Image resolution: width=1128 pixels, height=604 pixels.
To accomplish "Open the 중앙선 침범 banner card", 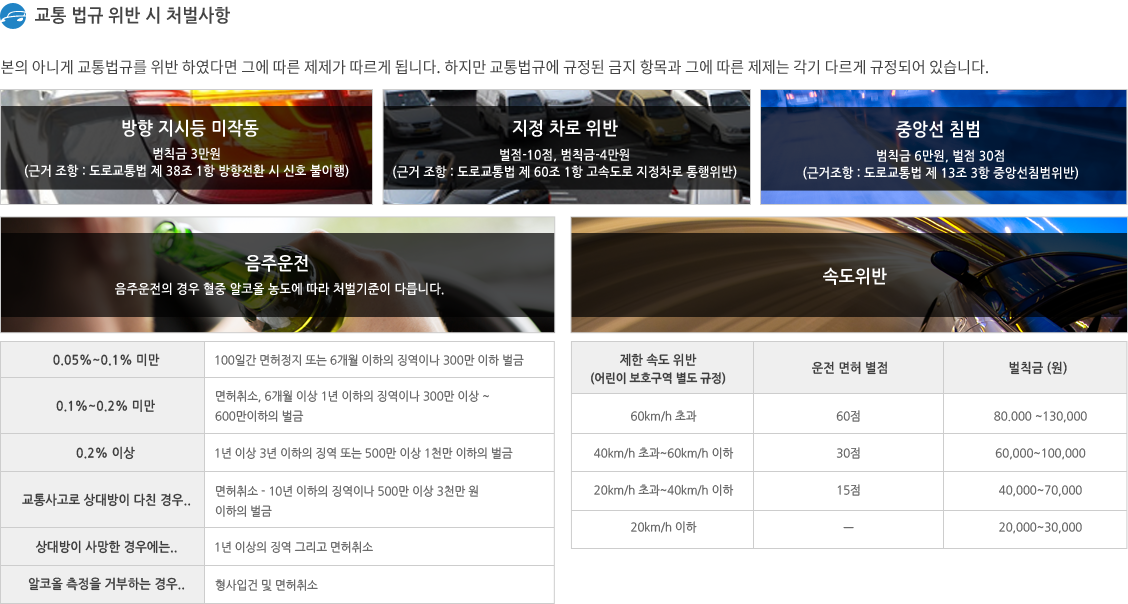I will 943,147.
